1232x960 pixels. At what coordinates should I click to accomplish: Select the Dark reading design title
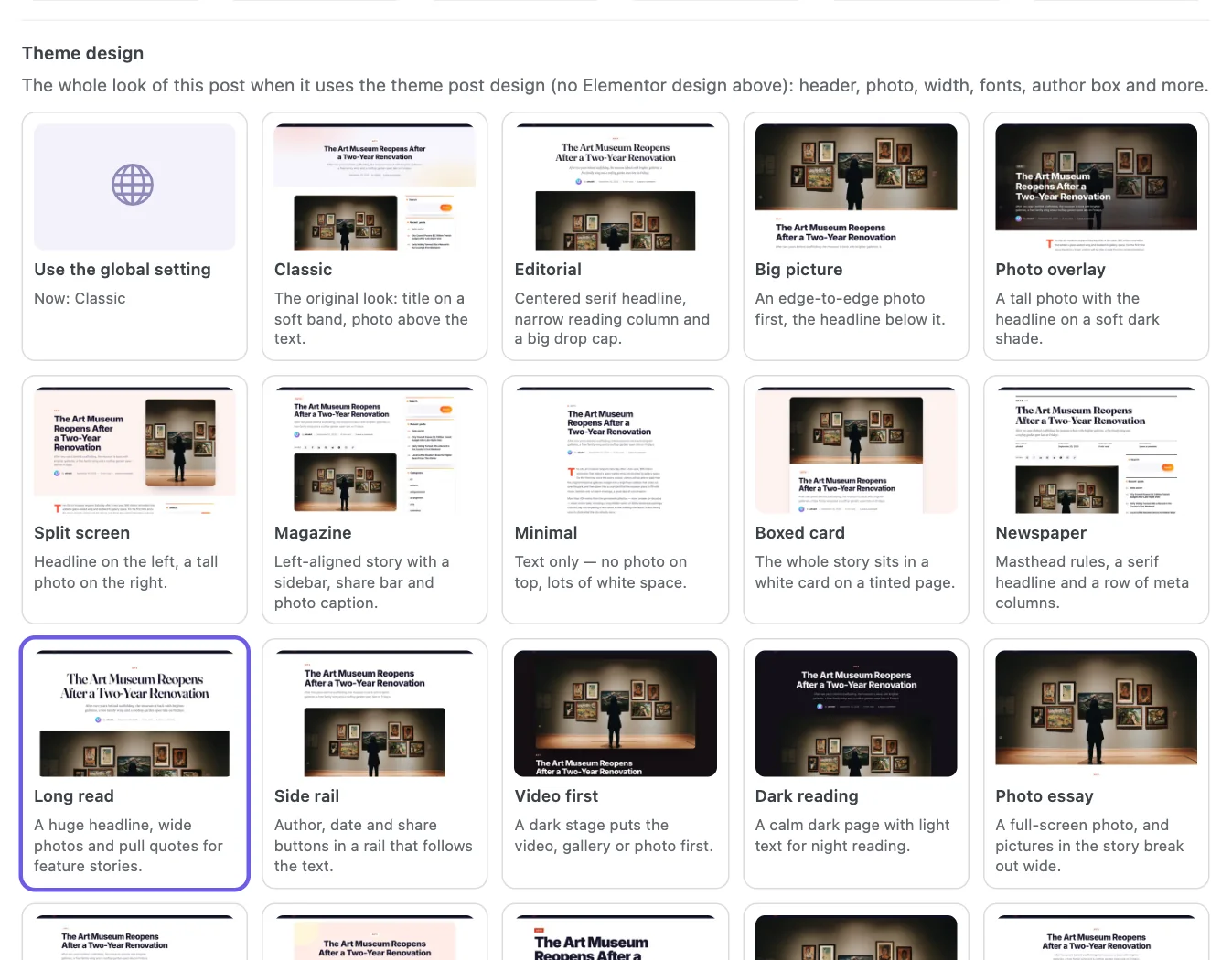(807, 796)
